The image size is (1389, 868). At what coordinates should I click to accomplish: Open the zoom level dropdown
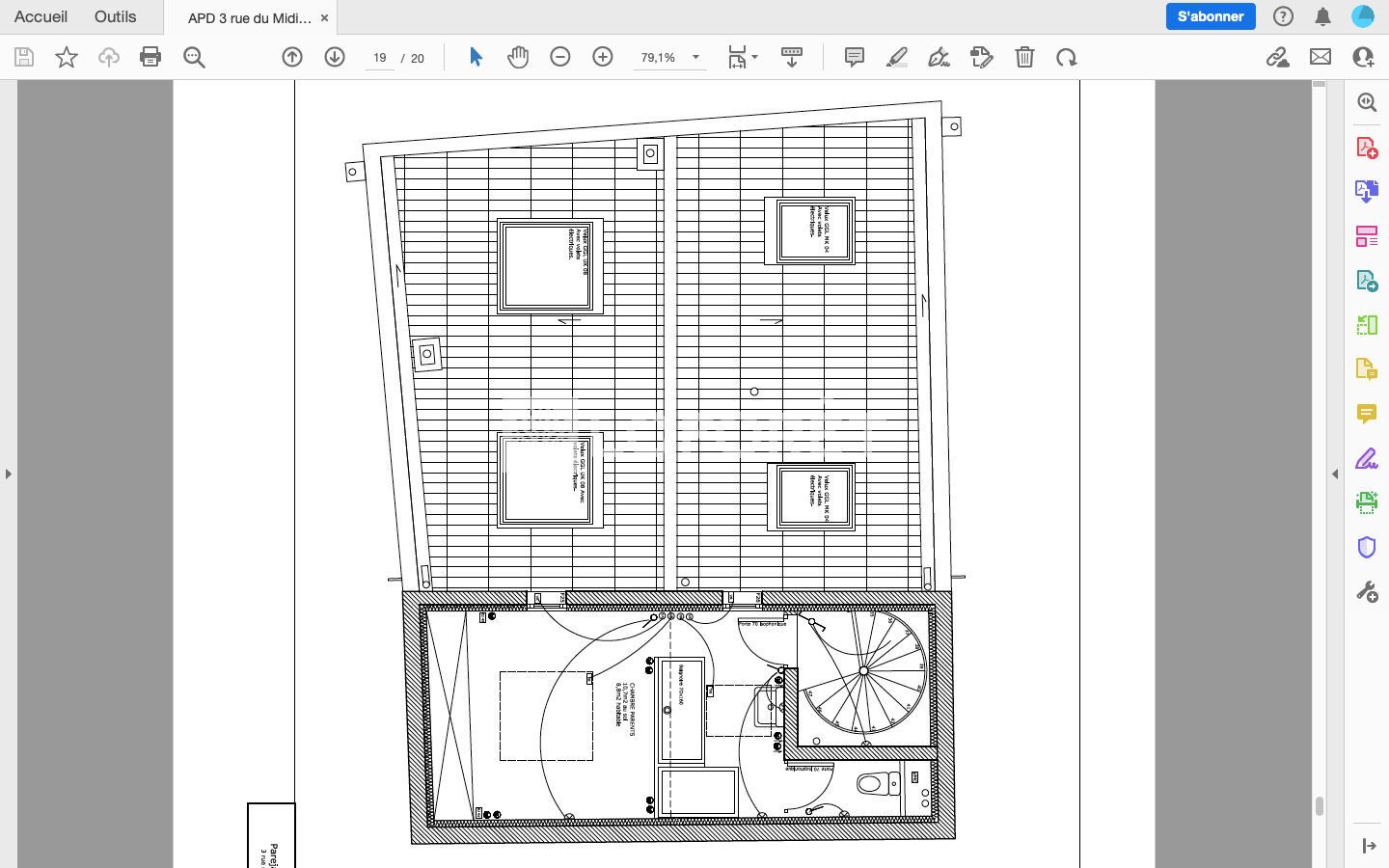(695, 57)
